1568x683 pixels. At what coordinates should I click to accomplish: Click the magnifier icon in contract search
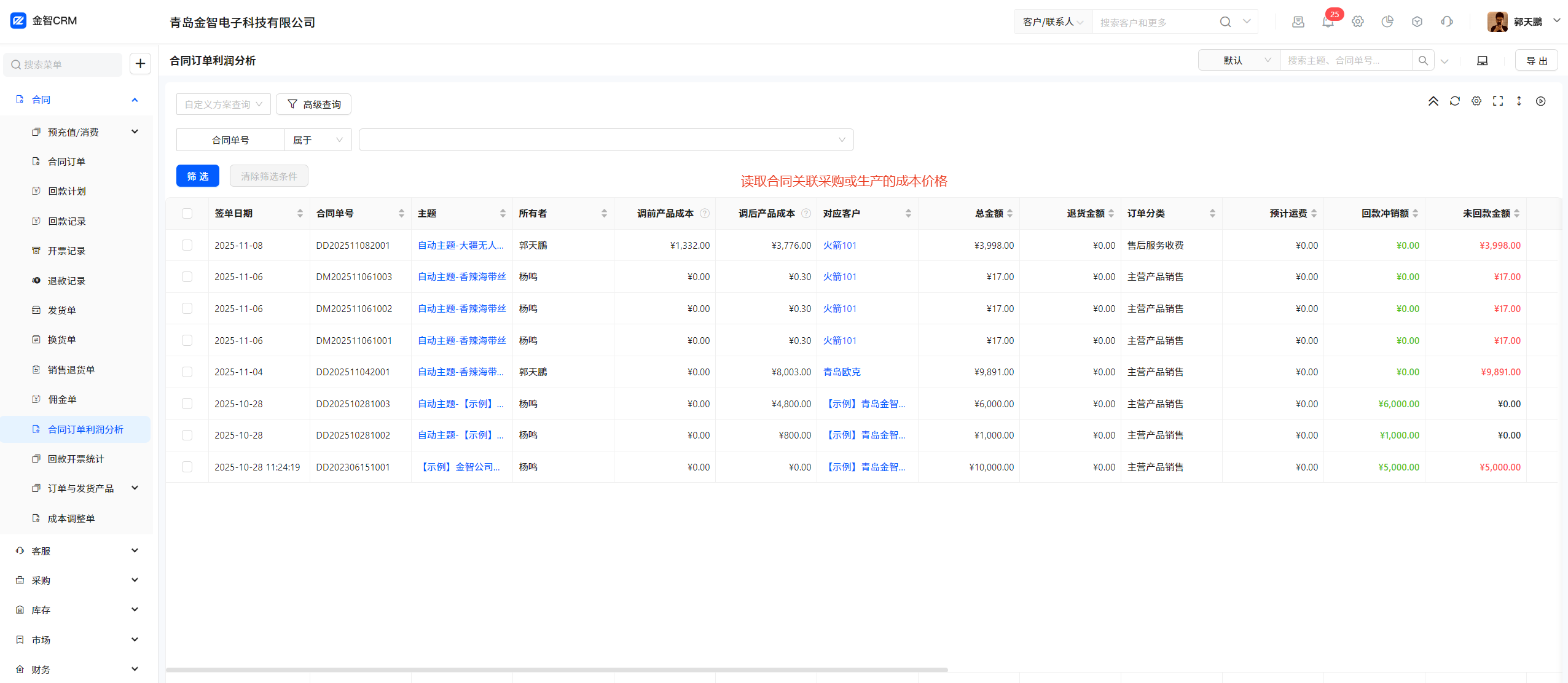pyautogui.click(x=1423, y=61)
